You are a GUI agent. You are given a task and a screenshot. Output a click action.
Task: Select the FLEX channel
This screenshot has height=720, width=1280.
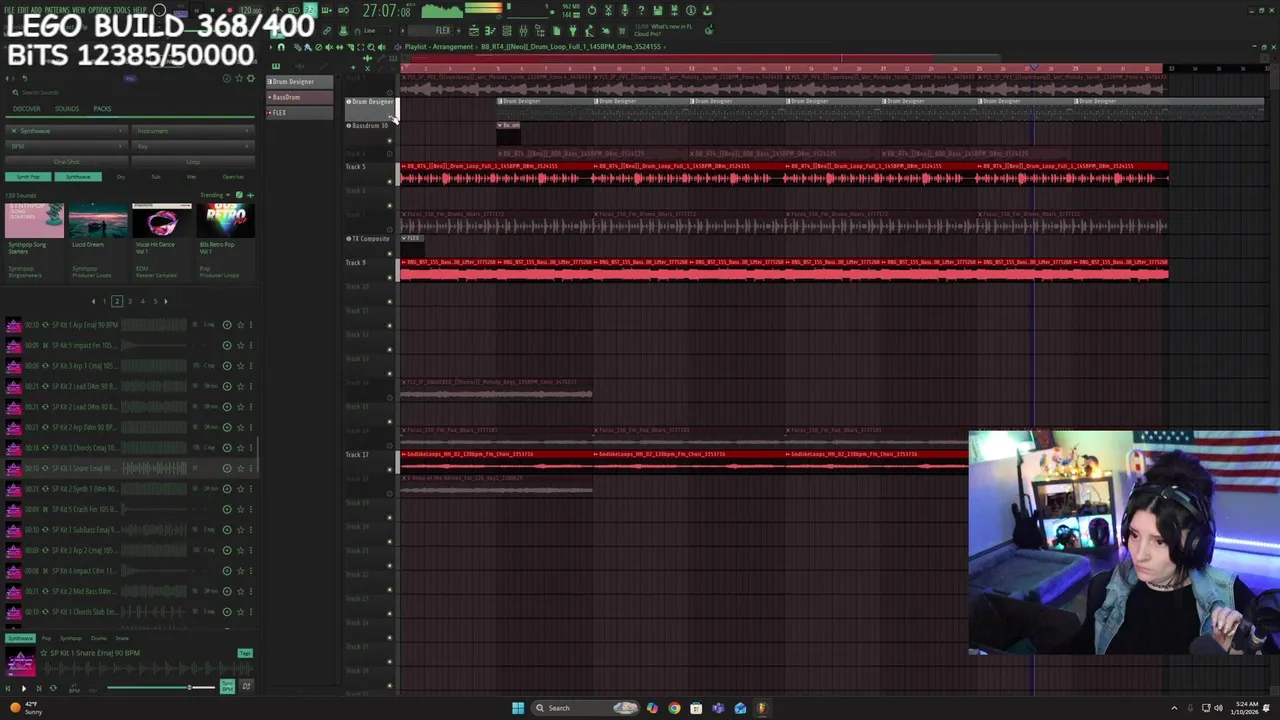point(299,112)
